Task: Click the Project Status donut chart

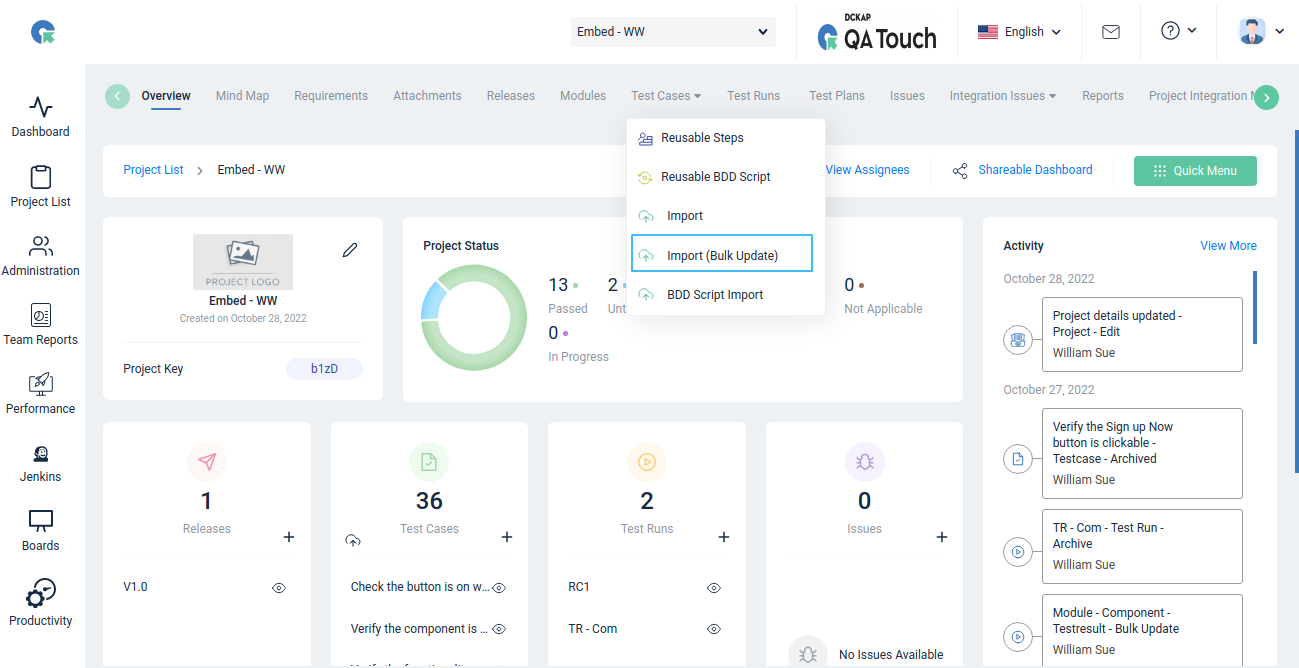Action: pyautogui.click(x=474, y=318)
